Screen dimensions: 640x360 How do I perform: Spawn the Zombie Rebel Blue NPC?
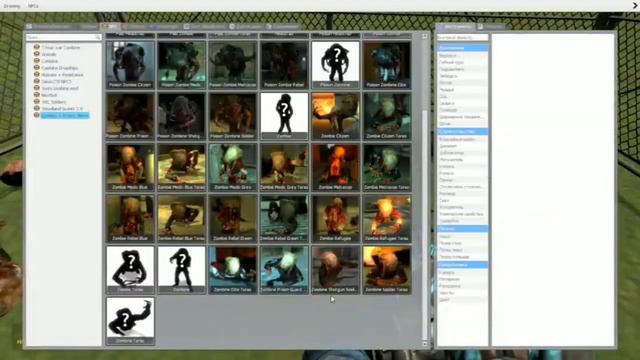(x=130, y=218)
